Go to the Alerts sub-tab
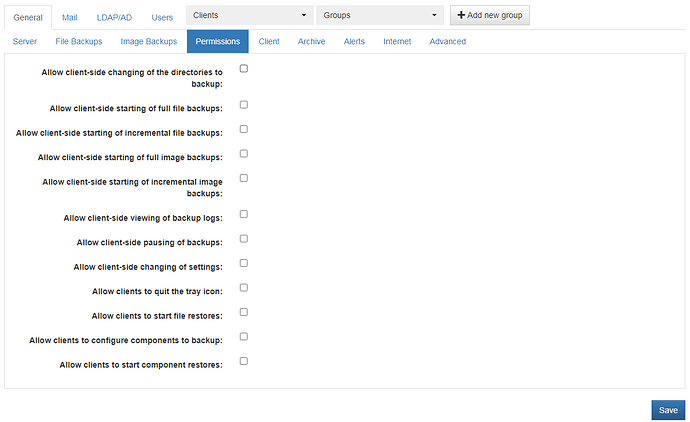The height and width of the screenshot is (422, 690). click(x=354, y=41)
